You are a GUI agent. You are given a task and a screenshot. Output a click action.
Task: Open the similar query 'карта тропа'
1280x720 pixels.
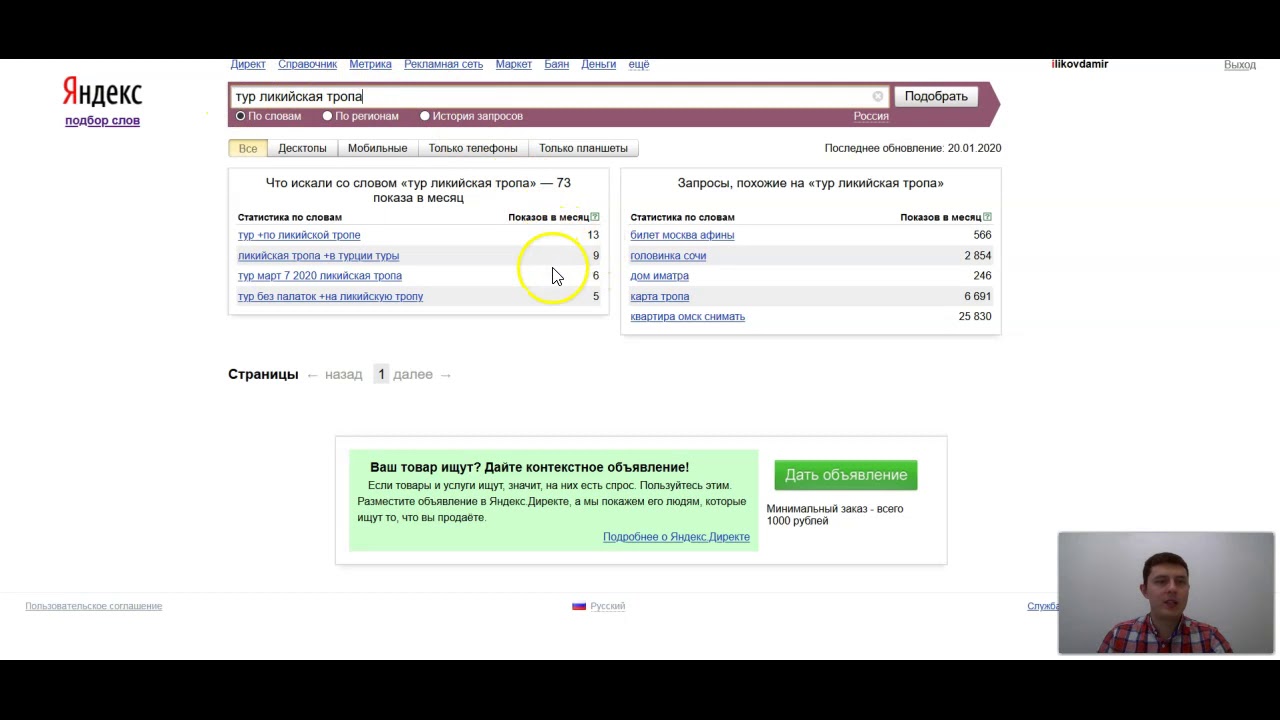tap(660, 297)
